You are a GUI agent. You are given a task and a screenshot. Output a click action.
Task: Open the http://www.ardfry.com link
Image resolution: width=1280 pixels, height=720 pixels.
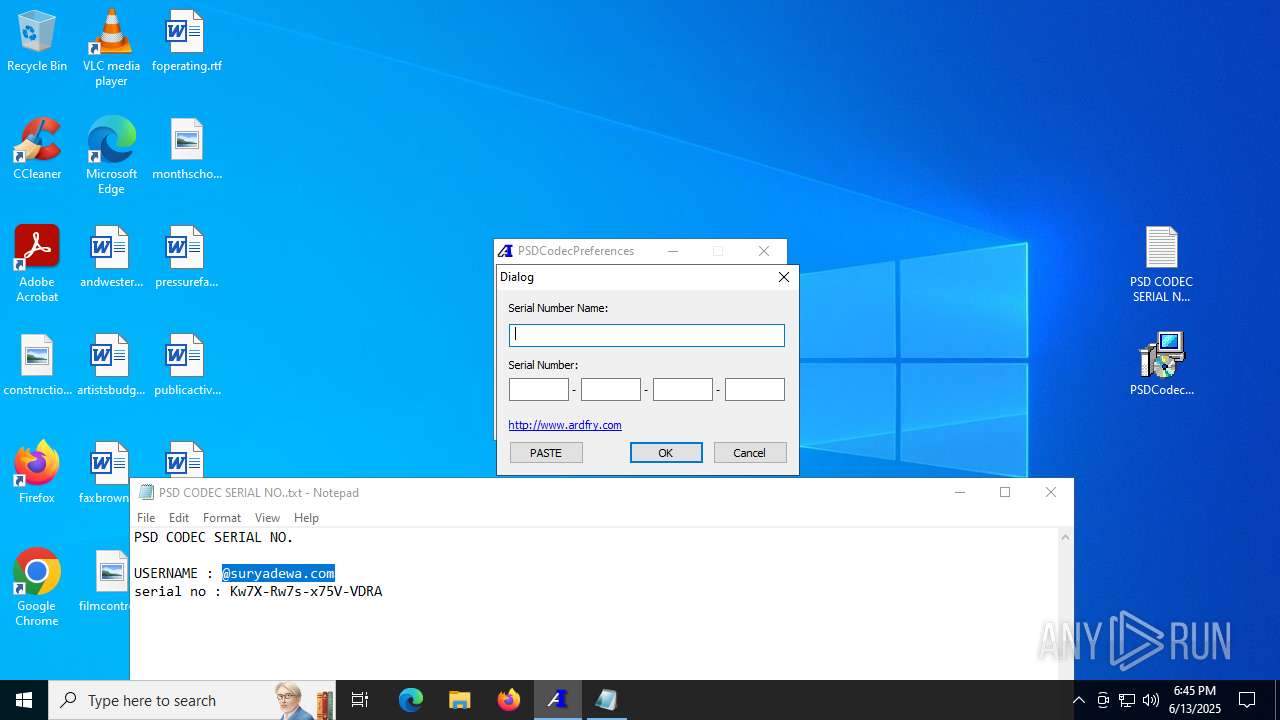pyautogui.click(x=565, y=425)
